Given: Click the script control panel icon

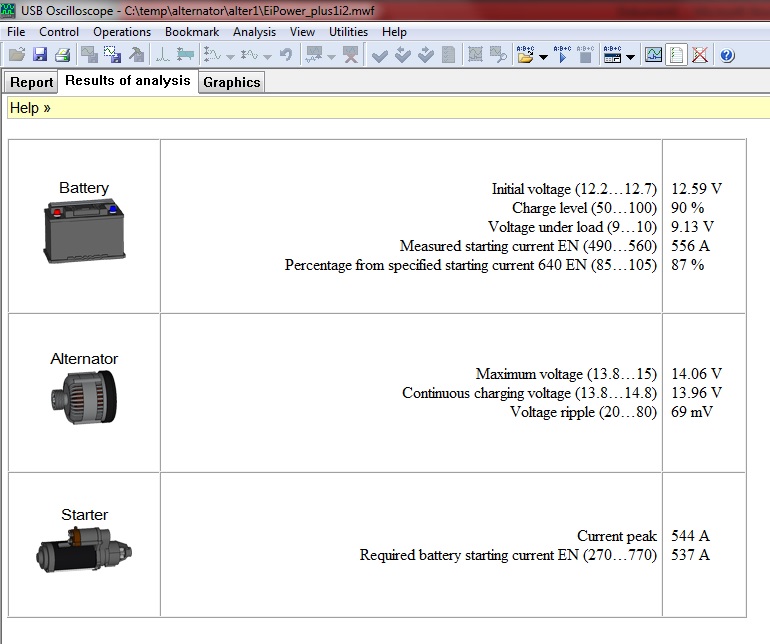Looking at the screenshot, I should pos(613,56).
